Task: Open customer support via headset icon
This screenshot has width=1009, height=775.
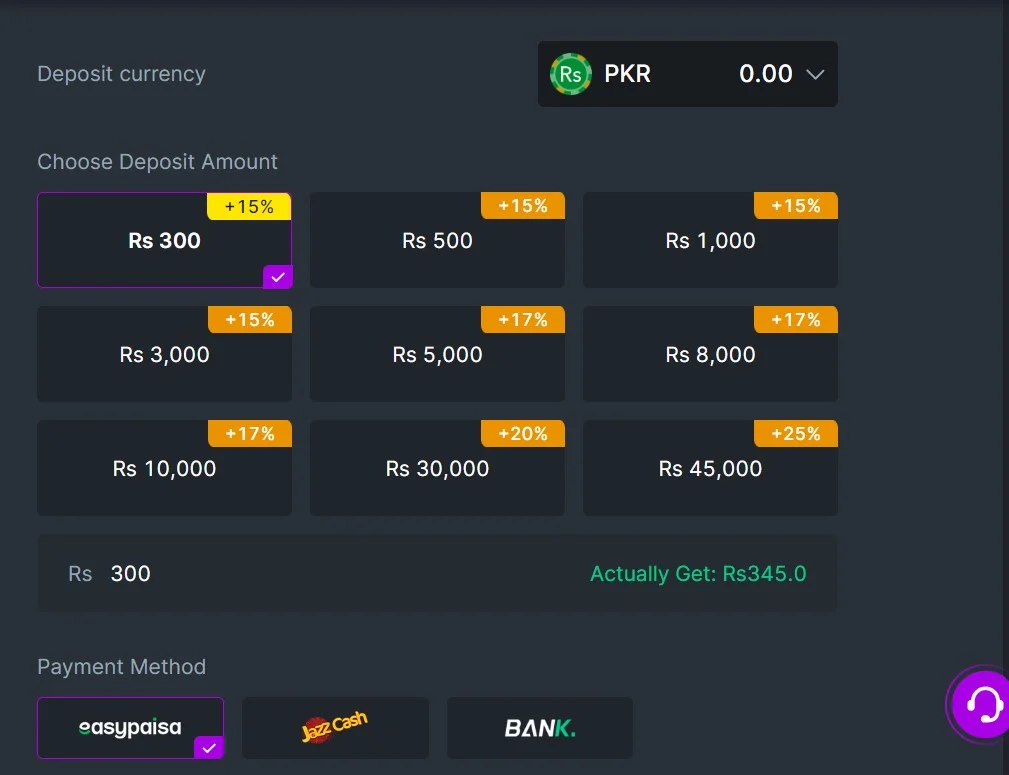Action: (979, 704)
